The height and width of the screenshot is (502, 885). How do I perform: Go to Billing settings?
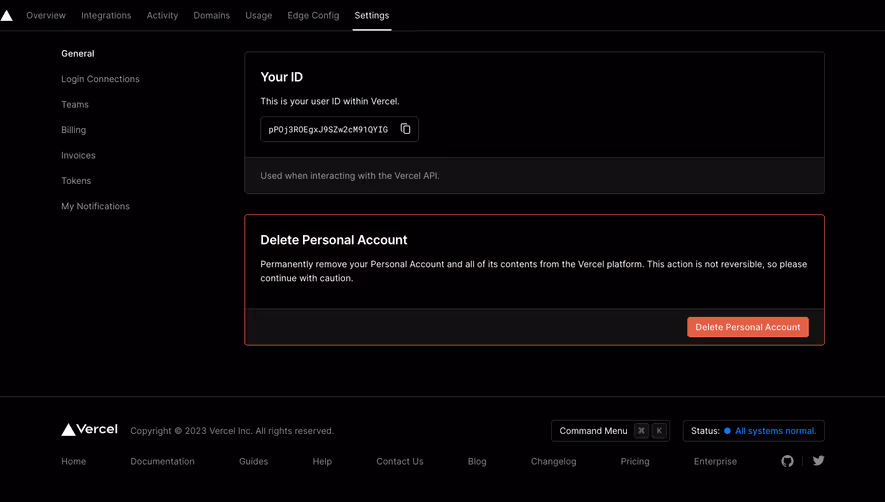pos(74,130)
